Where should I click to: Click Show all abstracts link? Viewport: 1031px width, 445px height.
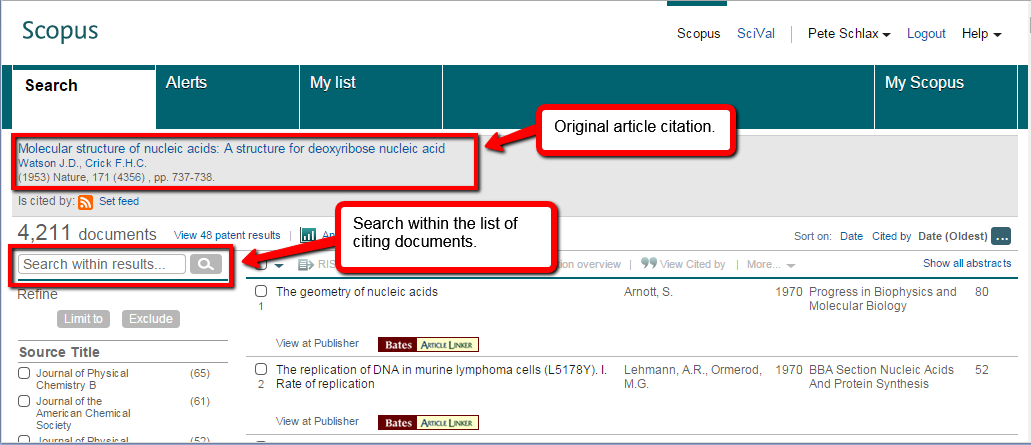[x=967, y=263]
